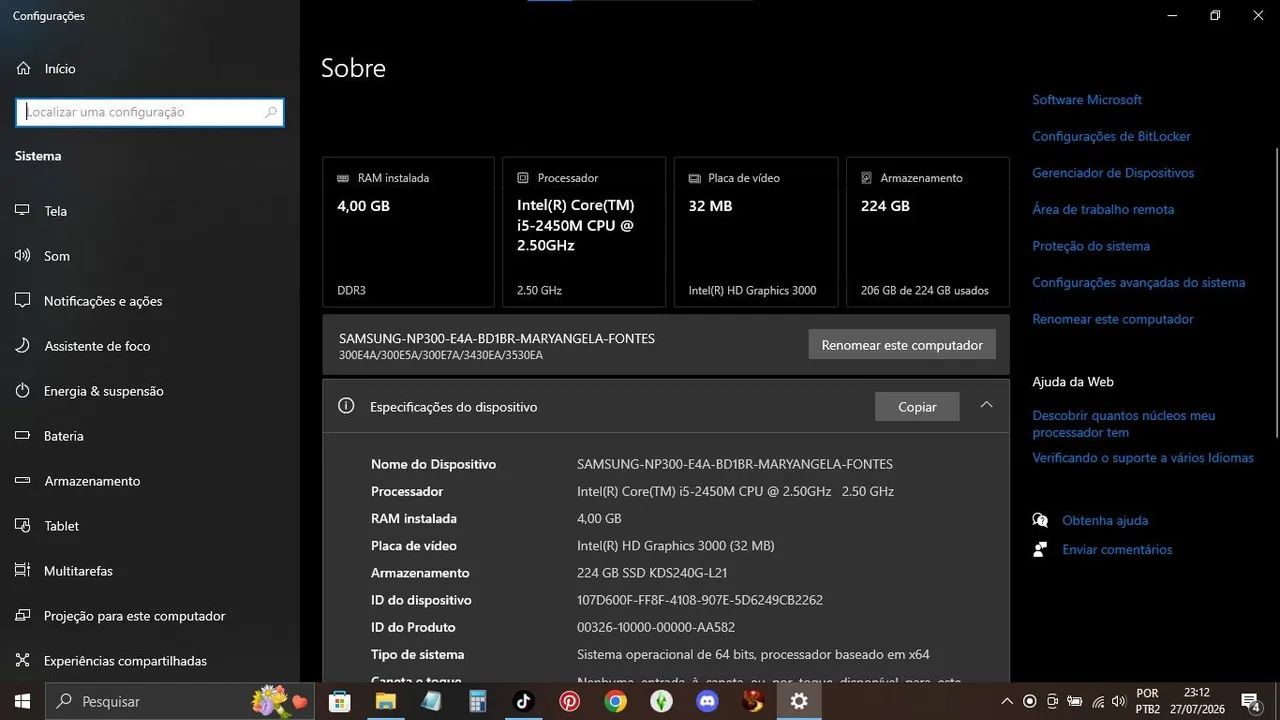Screen dimensions: 1280x720
Task: Click the taskbar Pesquisar search box
Action: coord(181,701)
